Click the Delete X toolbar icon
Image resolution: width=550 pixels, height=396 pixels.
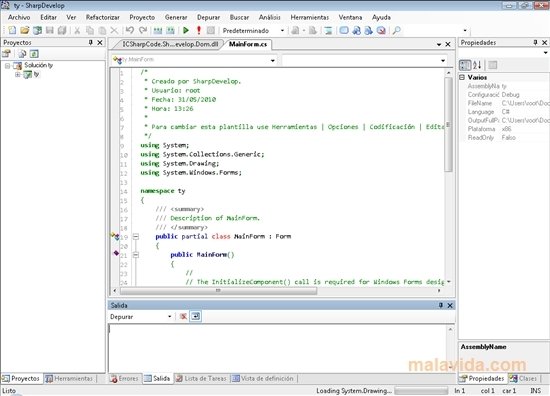tap(114, 31)
